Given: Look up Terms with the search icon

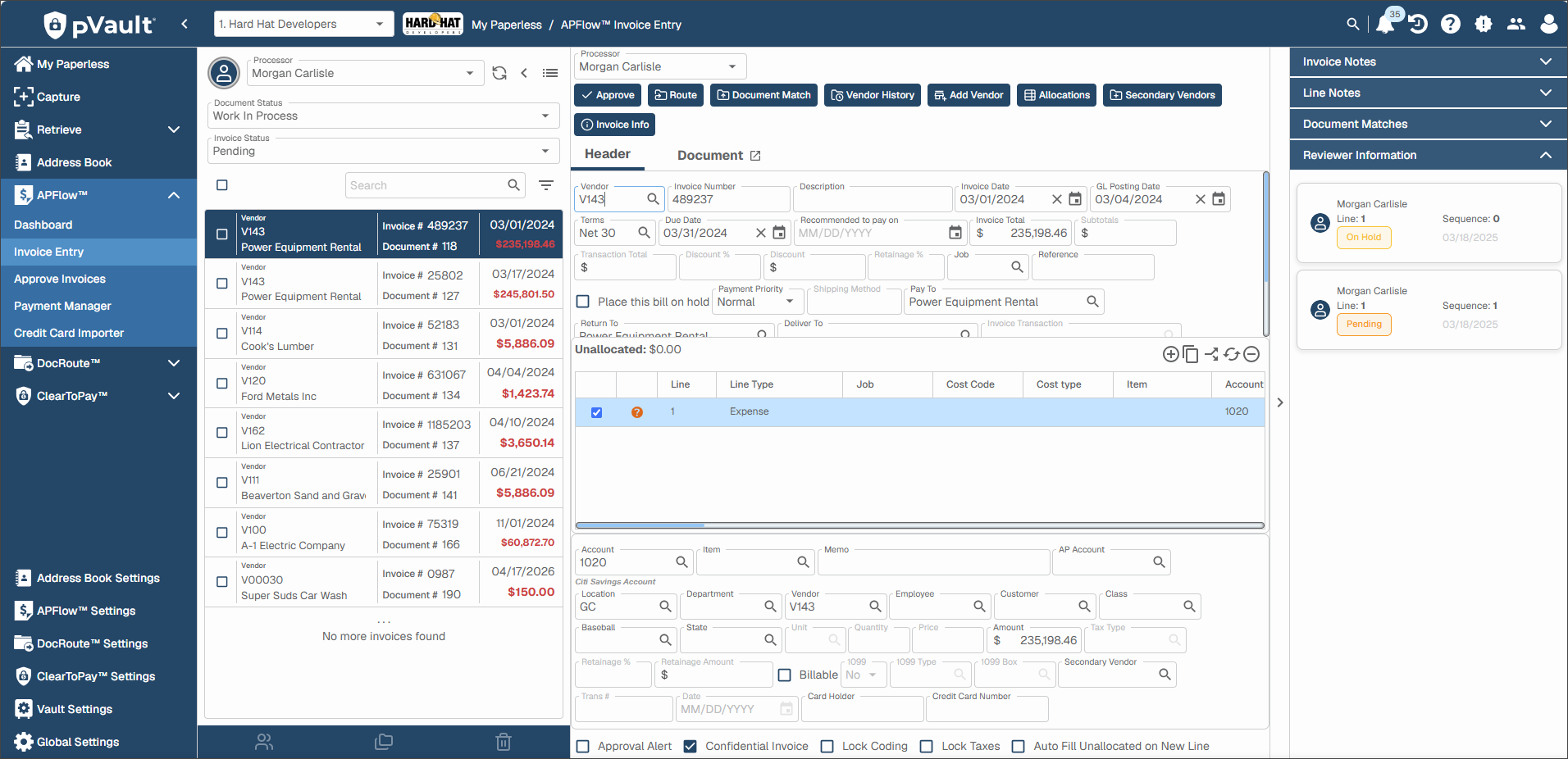Looking at the screenshot, I should pyautogui.click(x=644, y=233).
